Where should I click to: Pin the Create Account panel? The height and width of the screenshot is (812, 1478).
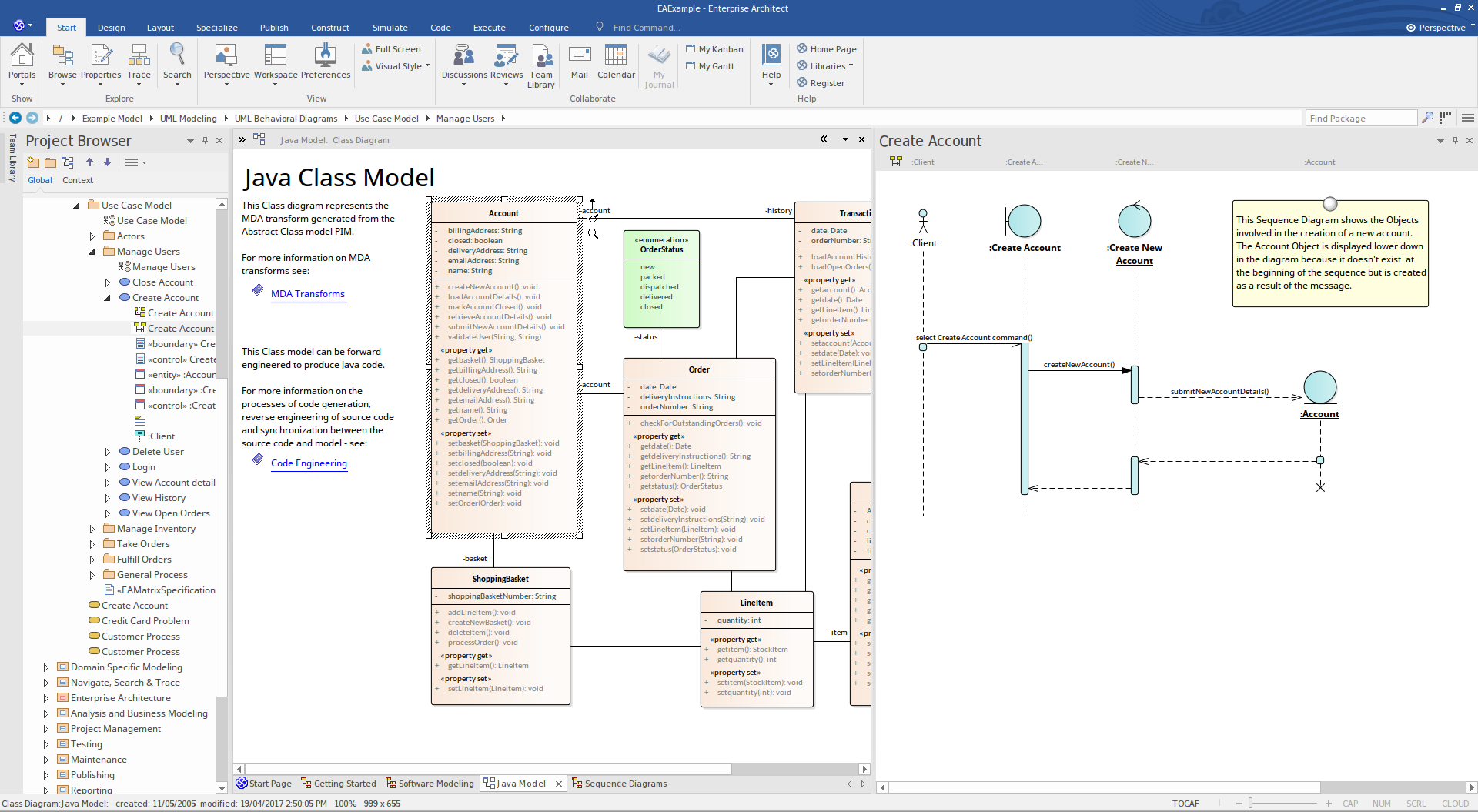point(1455,141)
